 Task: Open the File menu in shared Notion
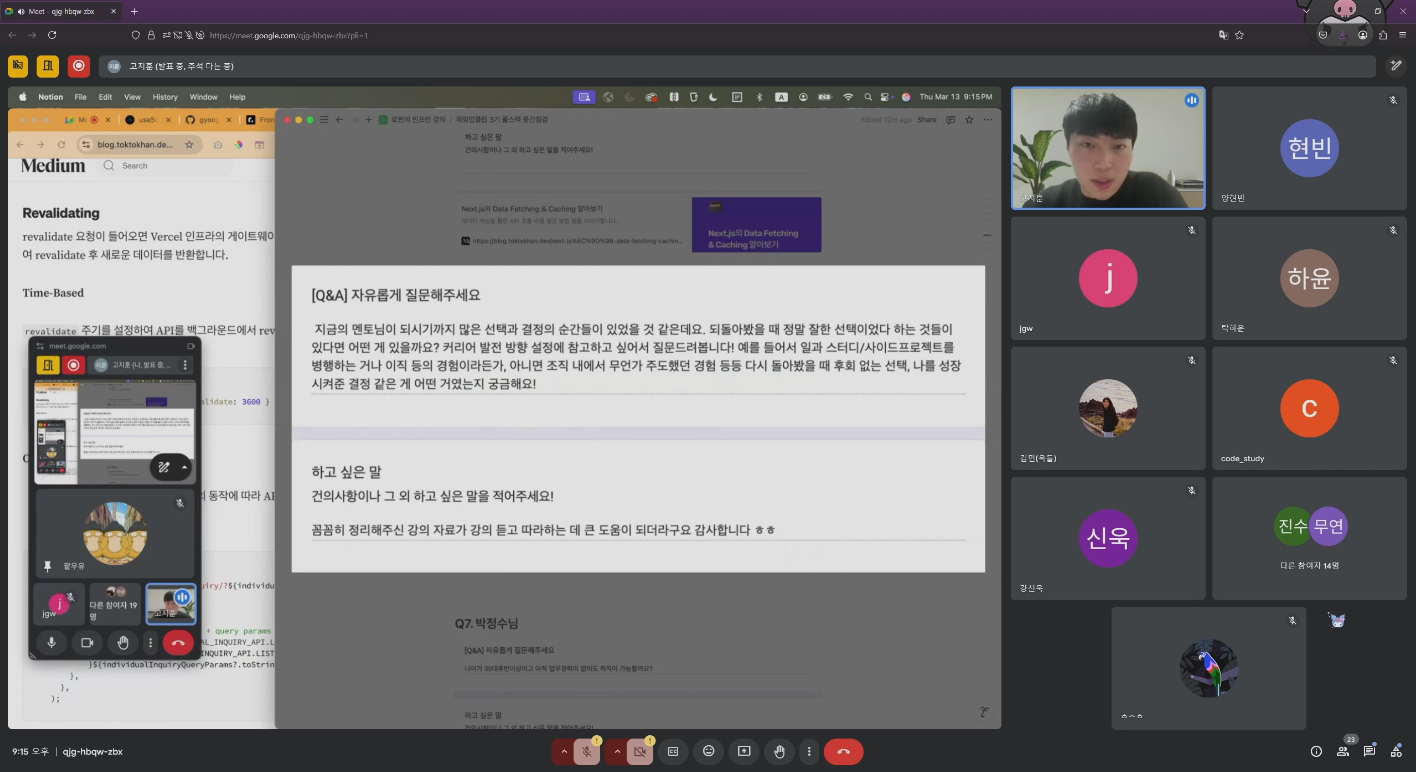tap(79, 97)
